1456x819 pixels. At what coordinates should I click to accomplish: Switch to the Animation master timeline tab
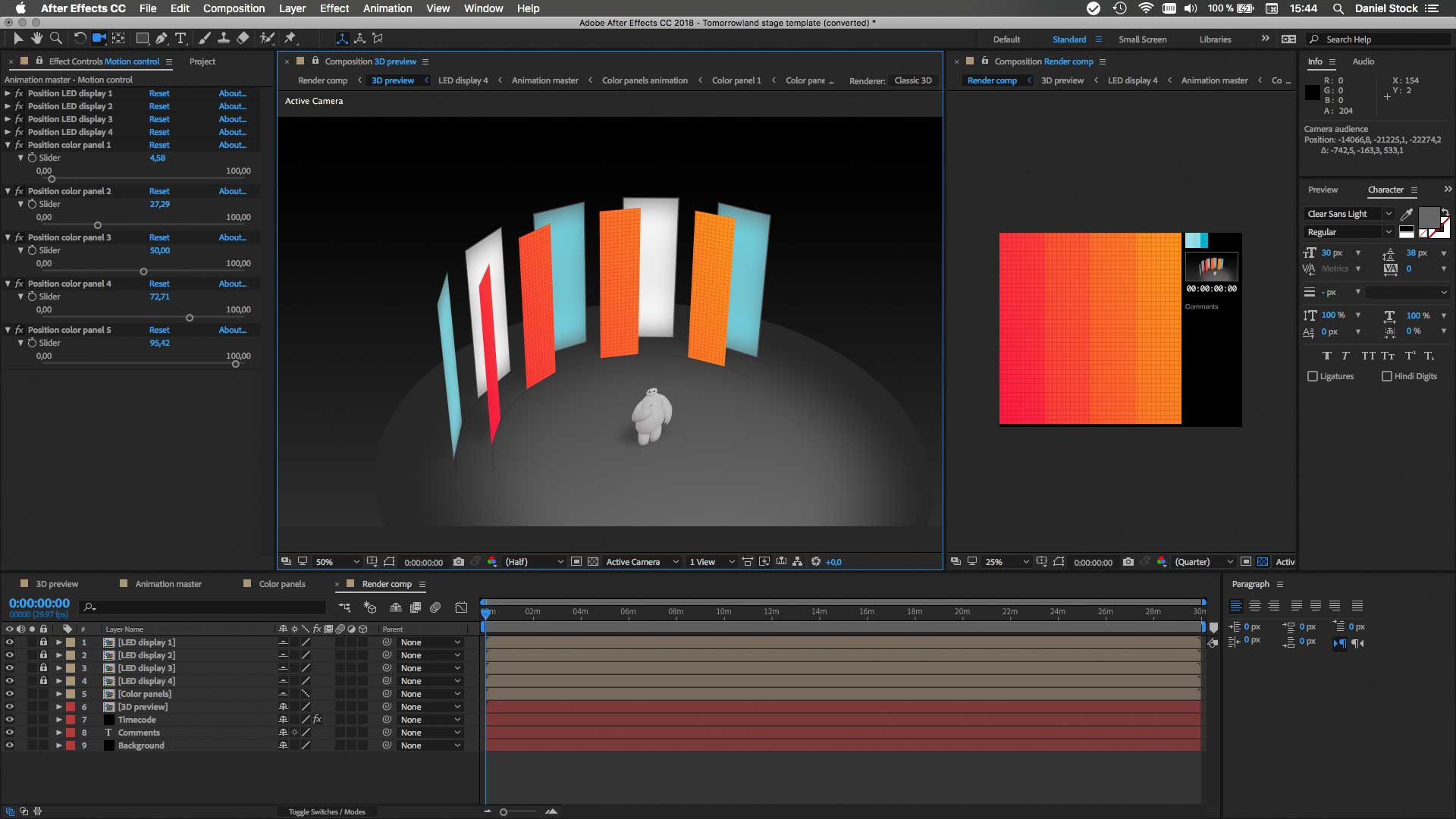coord(168,584)
